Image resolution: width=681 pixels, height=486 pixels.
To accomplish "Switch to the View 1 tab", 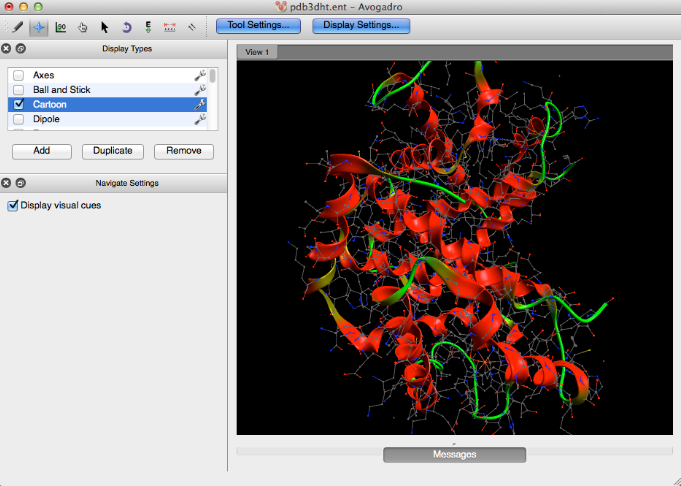I will [257, 52].
